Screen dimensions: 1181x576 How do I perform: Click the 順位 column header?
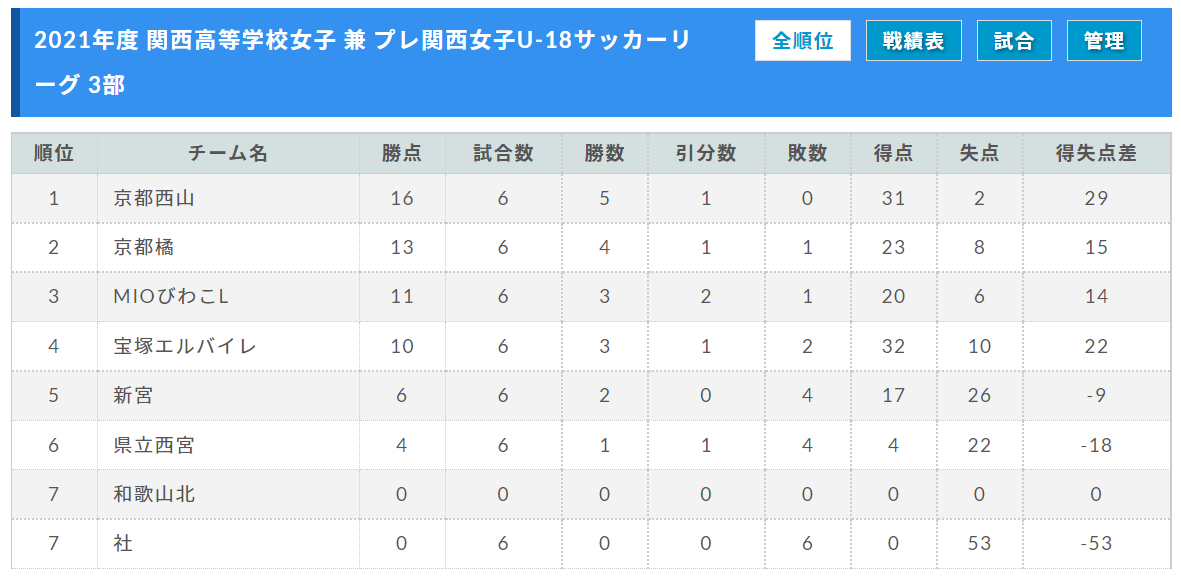click(54, 154)
